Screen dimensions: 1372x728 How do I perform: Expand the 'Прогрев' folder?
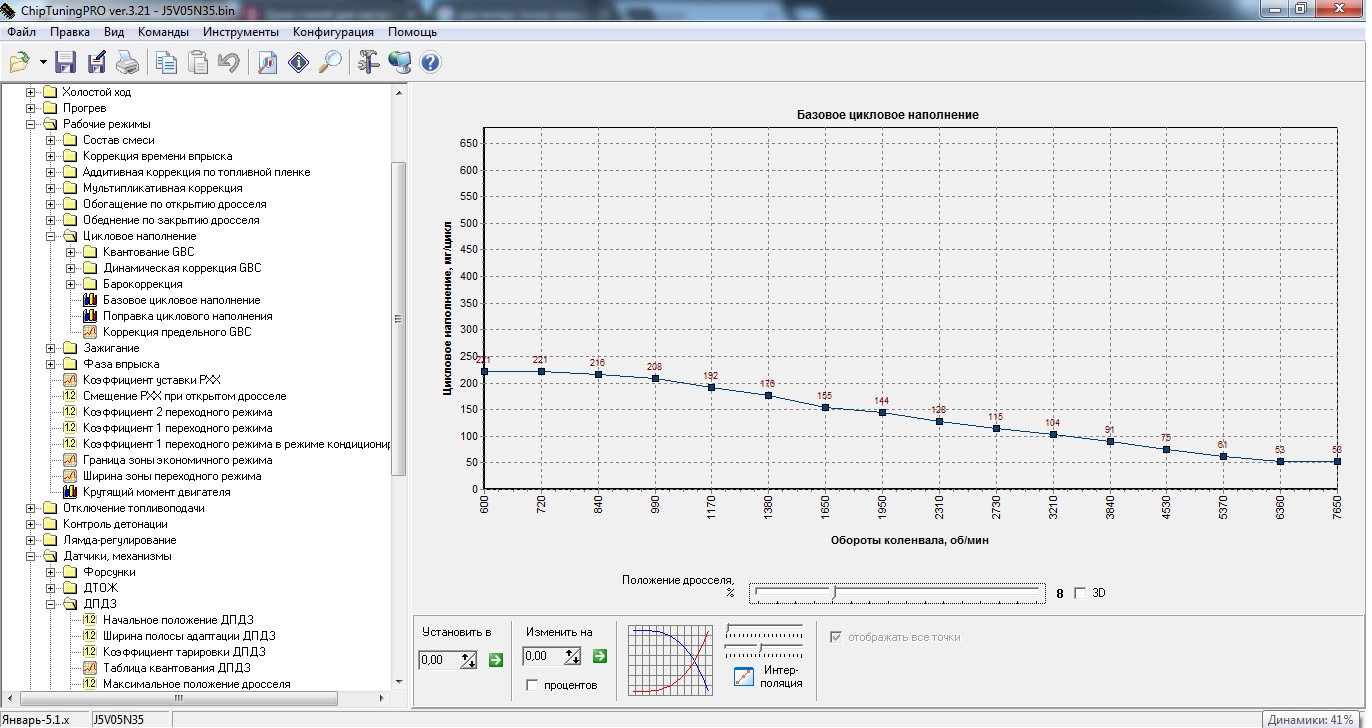(x=31, y=108)
